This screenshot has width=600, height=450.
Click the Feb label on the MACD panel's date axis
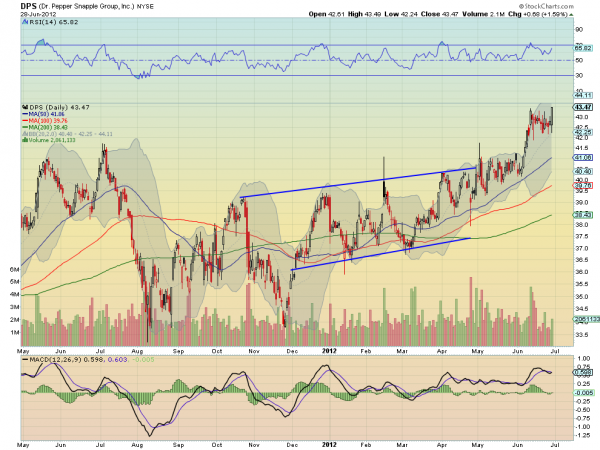coord(365,445)
